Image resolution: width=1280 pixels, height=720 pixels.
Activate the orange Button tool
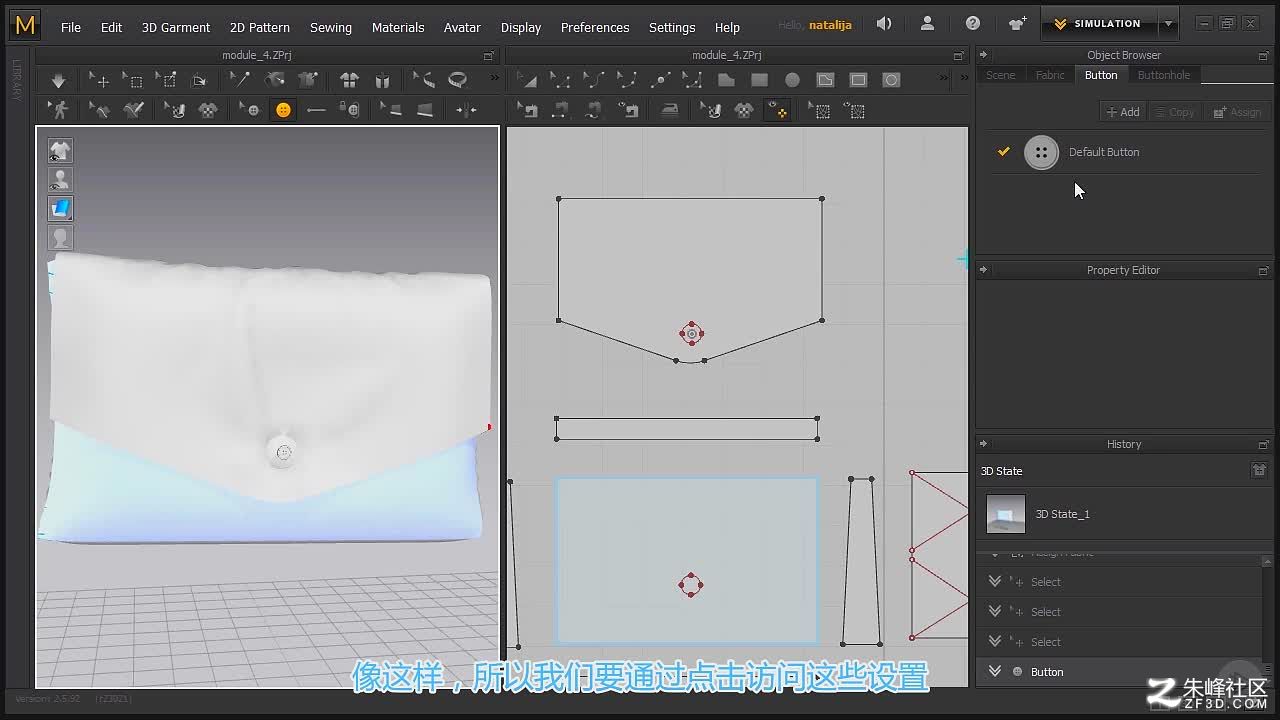coord(284,110)
